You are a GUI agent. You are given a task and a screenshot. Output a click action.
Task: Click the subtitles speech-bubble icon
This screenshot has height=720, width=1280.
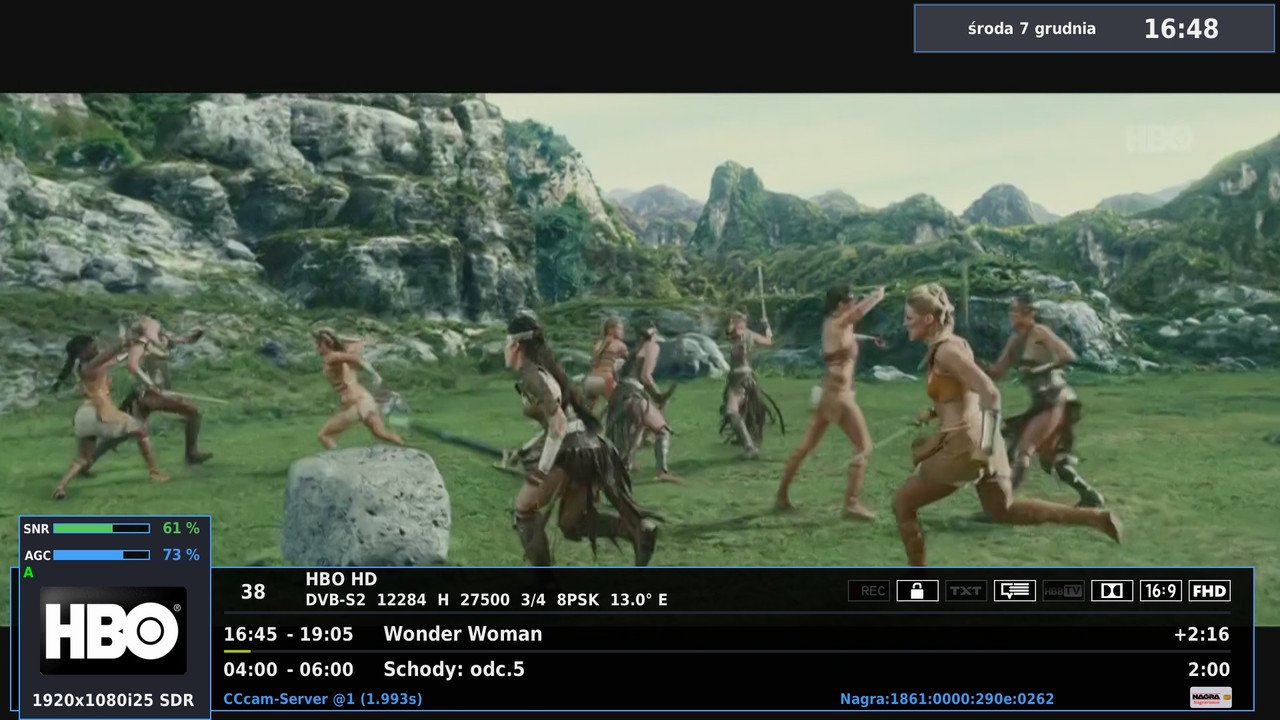click(x=1014, y=591)
